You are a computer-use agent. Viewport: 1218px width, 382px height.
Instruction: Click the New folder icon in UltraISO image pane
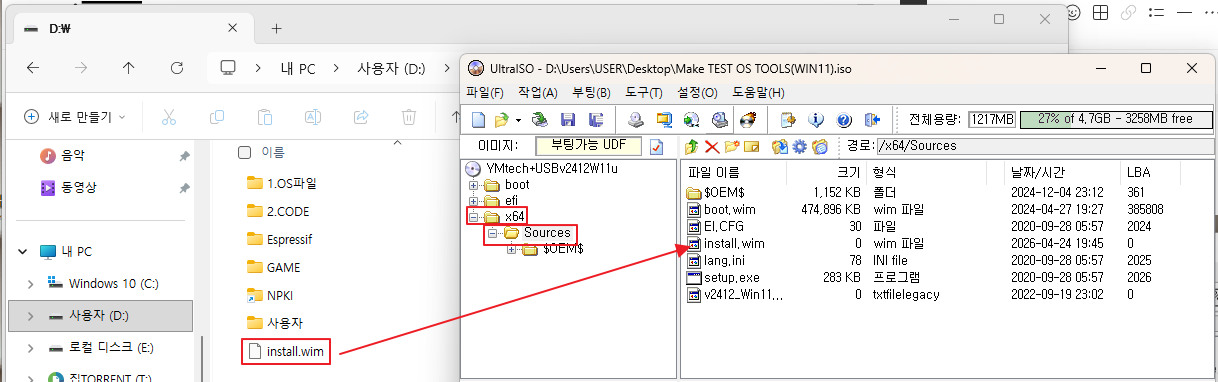[731, 147]
